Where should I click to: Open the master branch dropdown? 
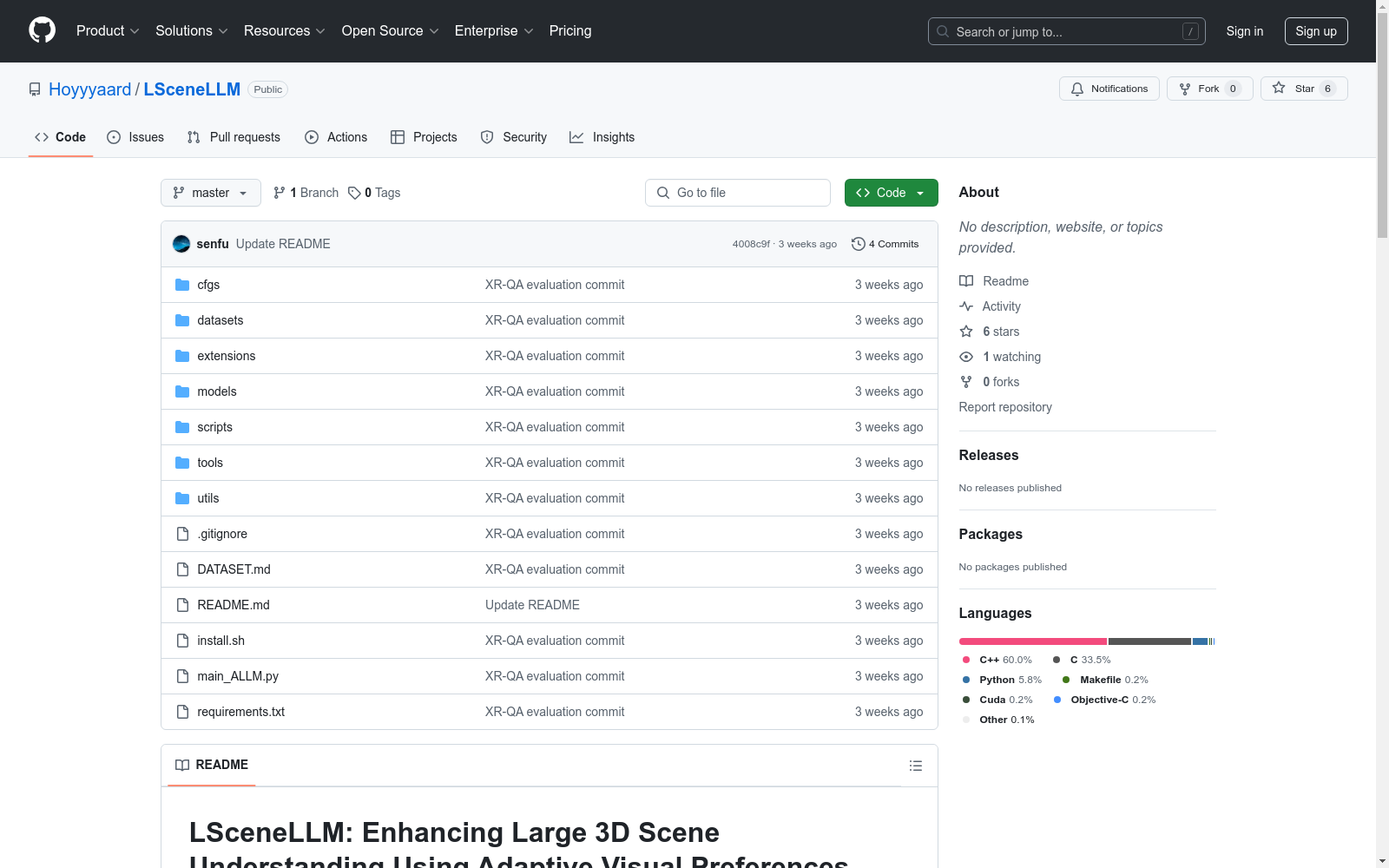pyautogui.click(x=211, y=193)
